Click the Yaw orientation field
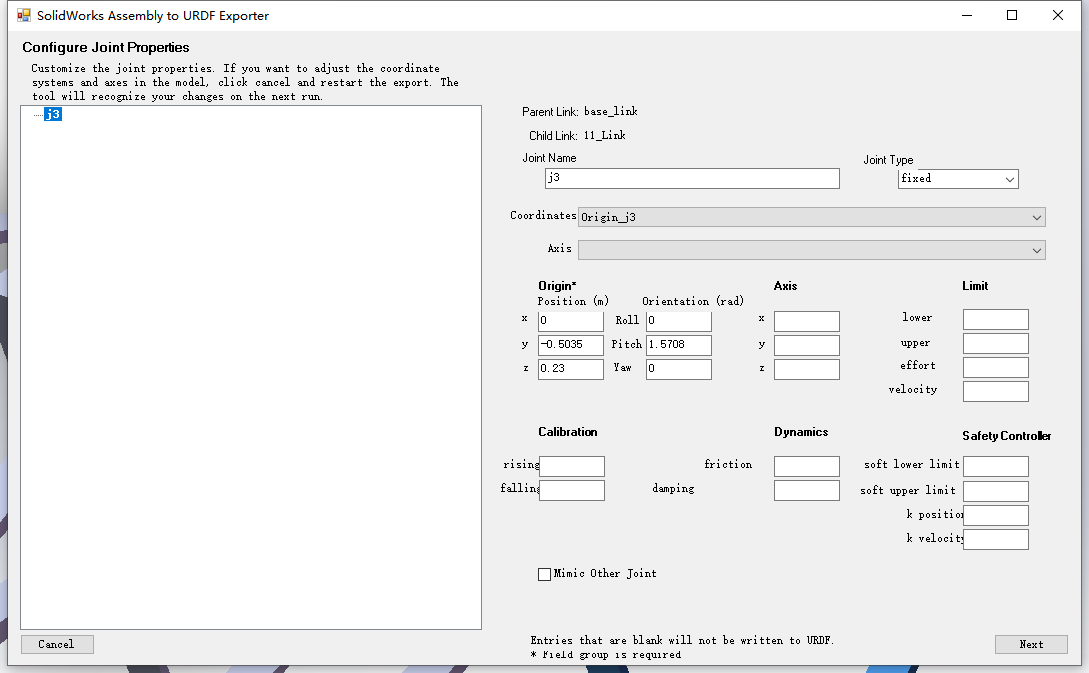This screenshot has height=673, width=1089. 678,368
